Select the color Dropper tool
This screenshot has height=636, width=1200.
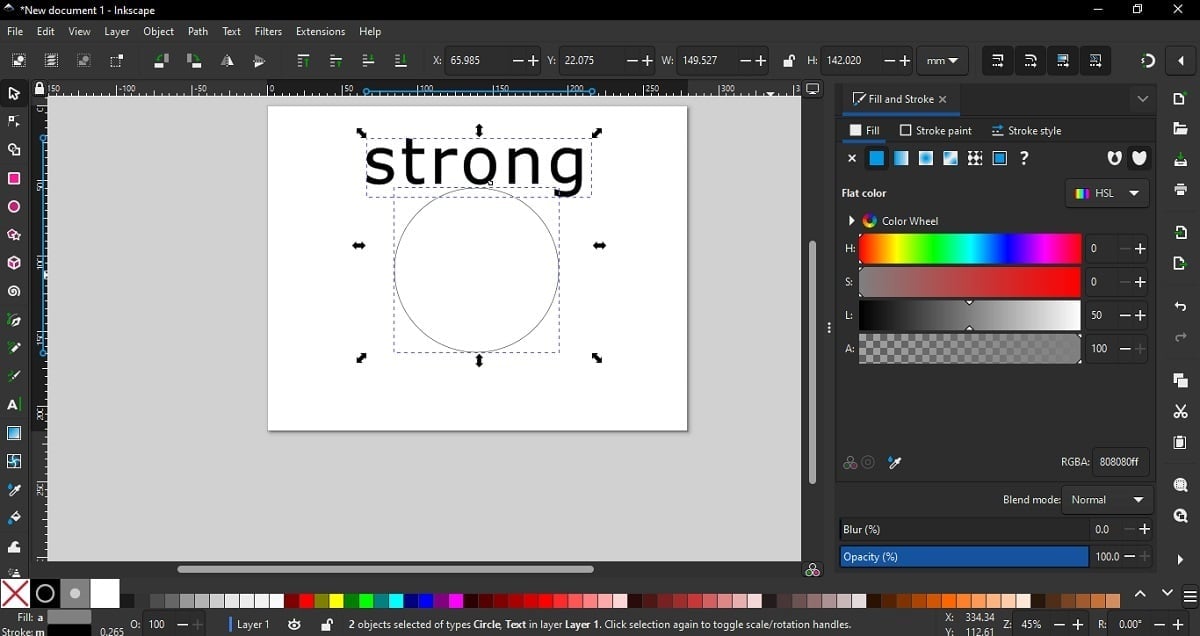[14, 490]
